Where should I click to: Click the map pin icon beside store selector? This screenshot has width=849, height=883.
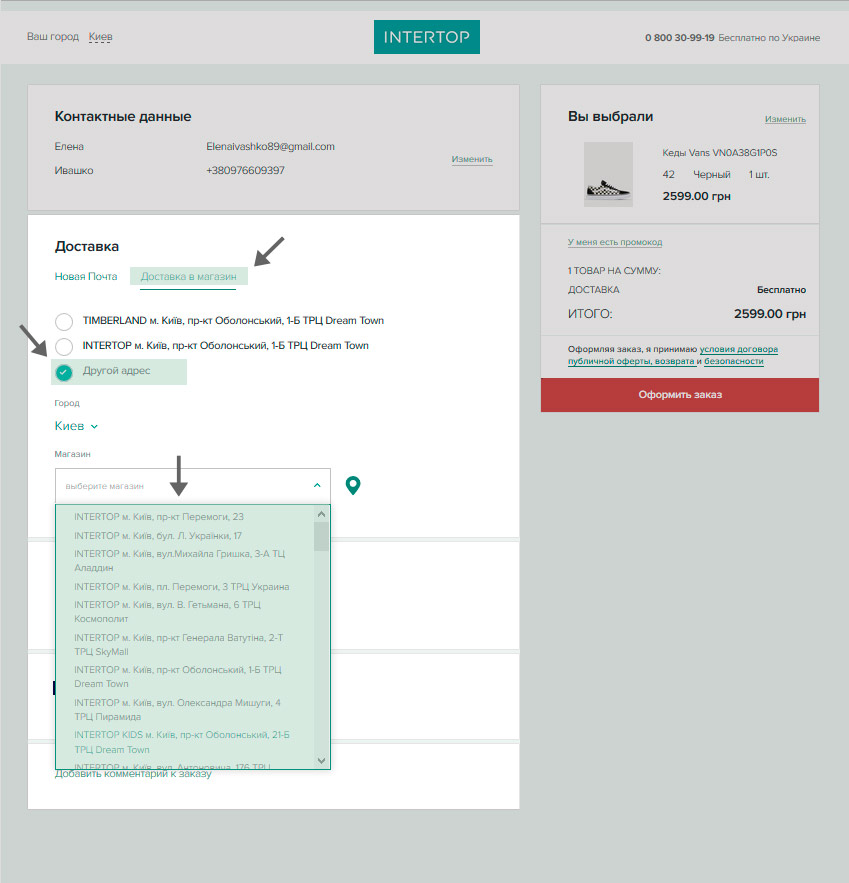click(352, 485)
